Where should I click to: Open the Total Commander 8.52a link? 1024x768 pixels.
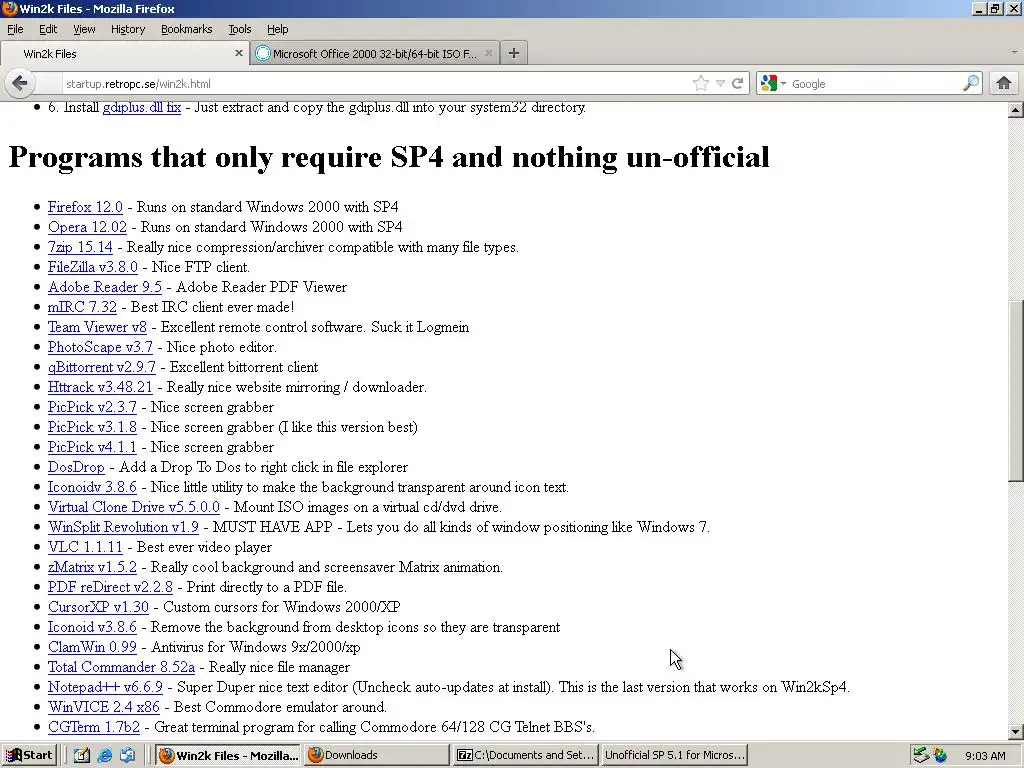(121, 667)
